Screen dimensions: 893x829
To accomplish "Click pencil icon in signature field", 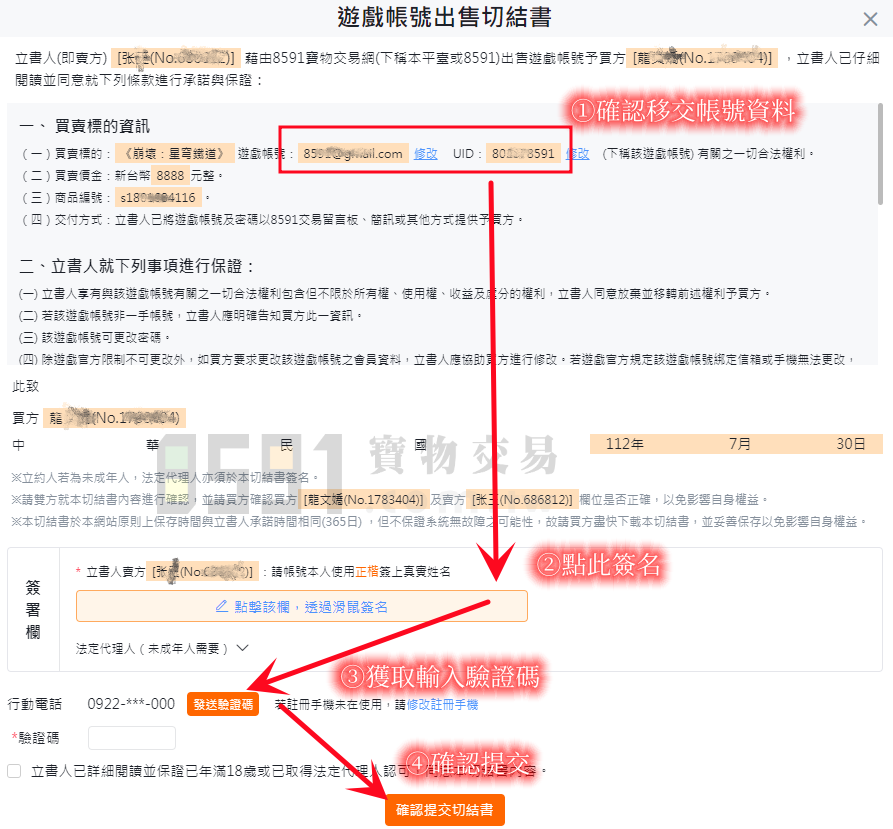I will pos(222,606).
